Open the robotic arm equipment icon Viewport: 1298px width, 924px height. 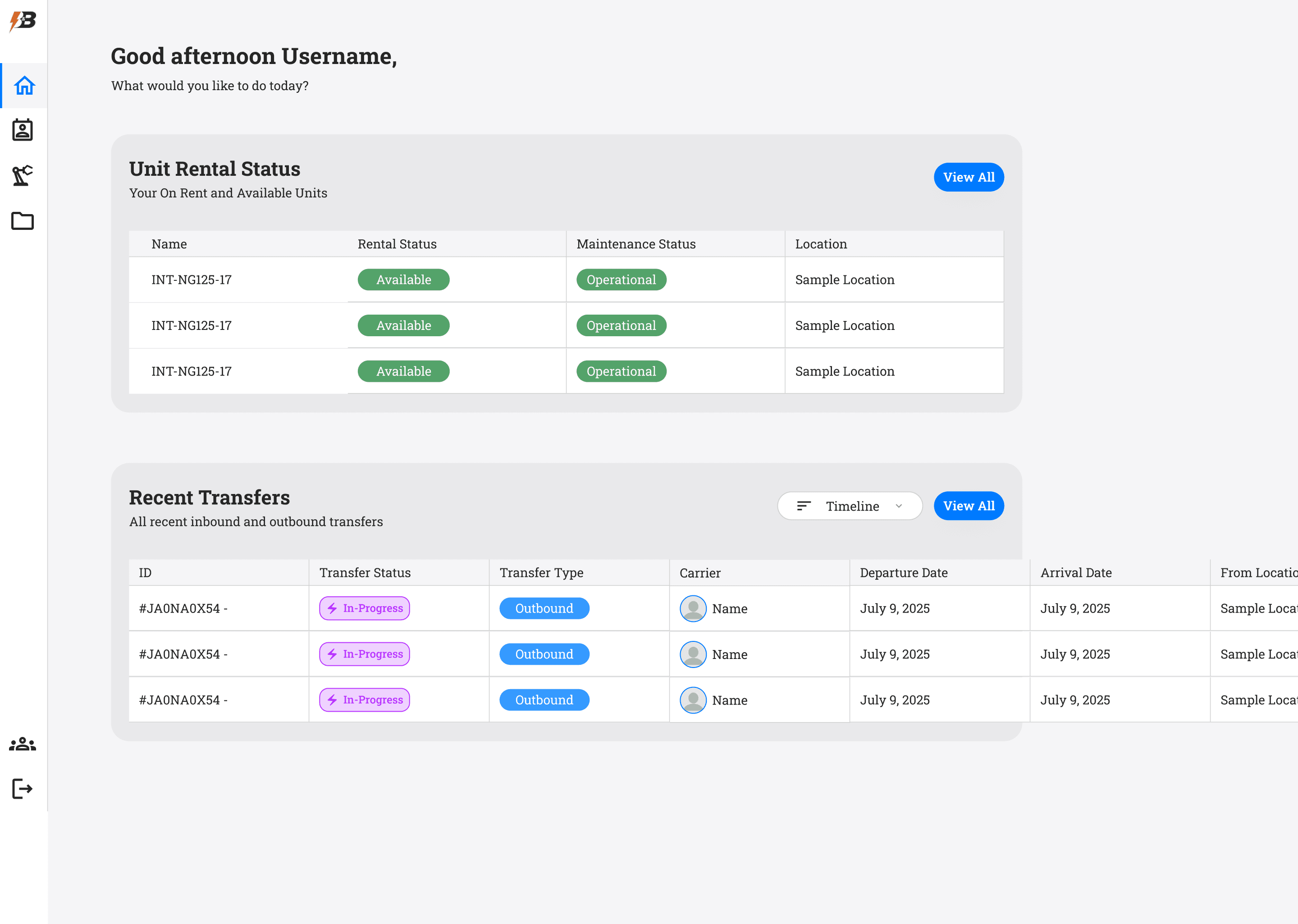point(23,175)
